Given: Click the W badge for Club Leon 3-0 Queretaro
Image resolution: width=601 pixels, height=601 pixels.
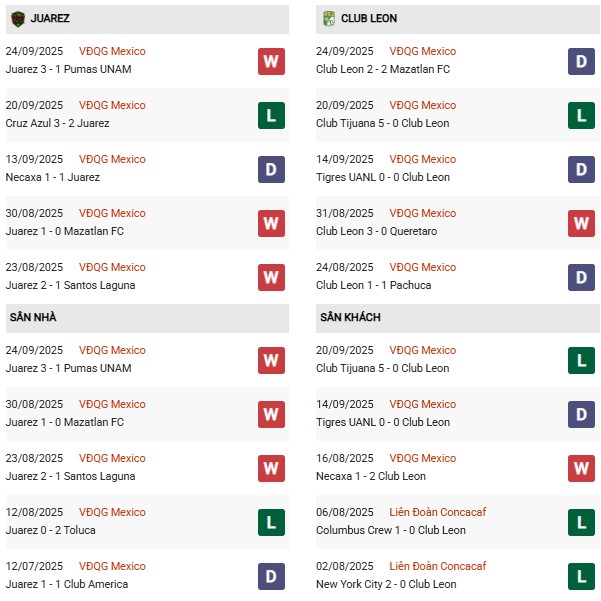Looking at the screenshot, I should coord(581,223).
